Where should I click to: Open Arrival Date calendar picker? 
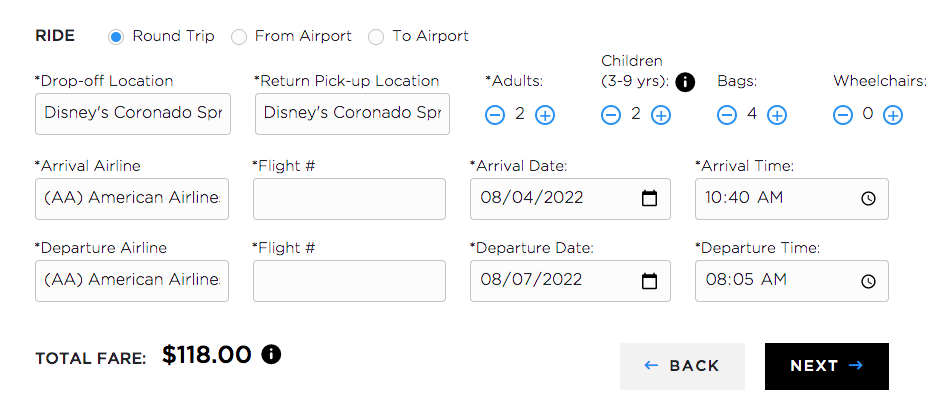click(650, 199)
